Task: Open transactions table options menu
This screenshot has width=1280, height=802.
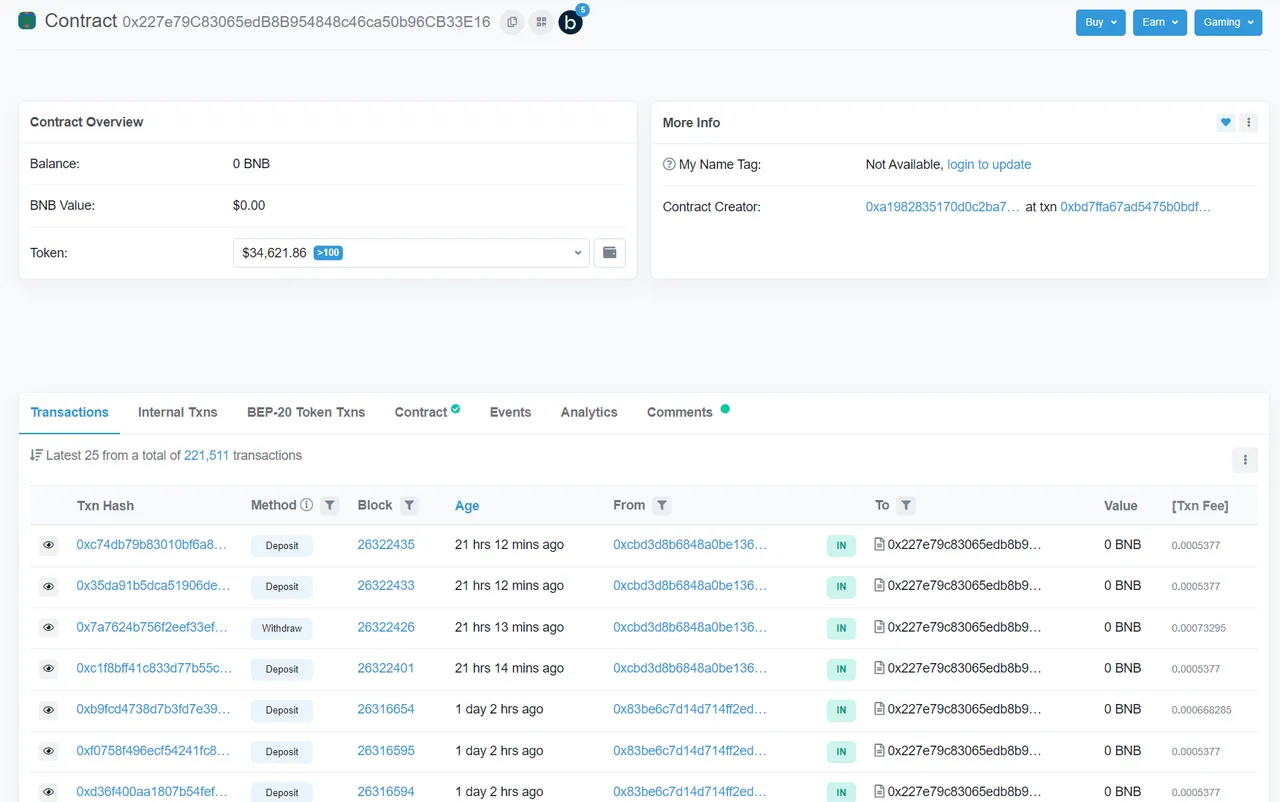Action: 1245,460
